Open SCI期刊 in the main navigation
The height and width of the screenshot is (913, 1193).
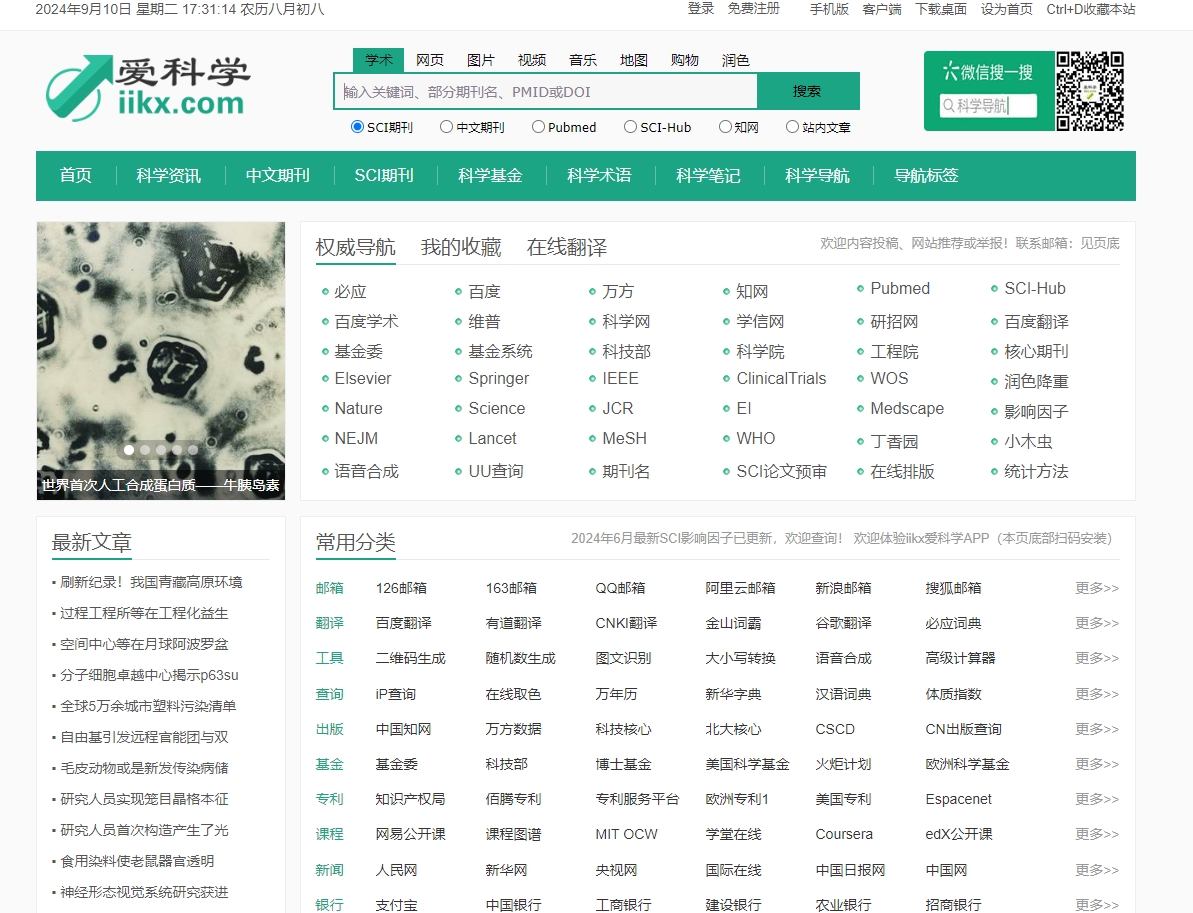click(x=383, y=176)
